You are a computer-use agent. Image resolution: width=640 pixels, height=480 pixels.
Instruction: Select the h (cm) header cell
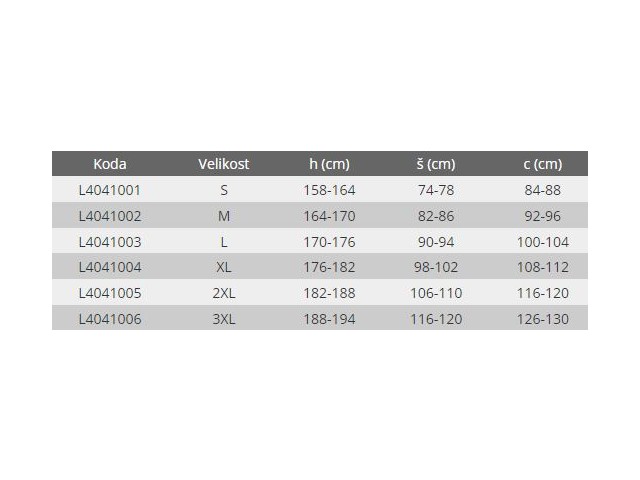point(330,164)
